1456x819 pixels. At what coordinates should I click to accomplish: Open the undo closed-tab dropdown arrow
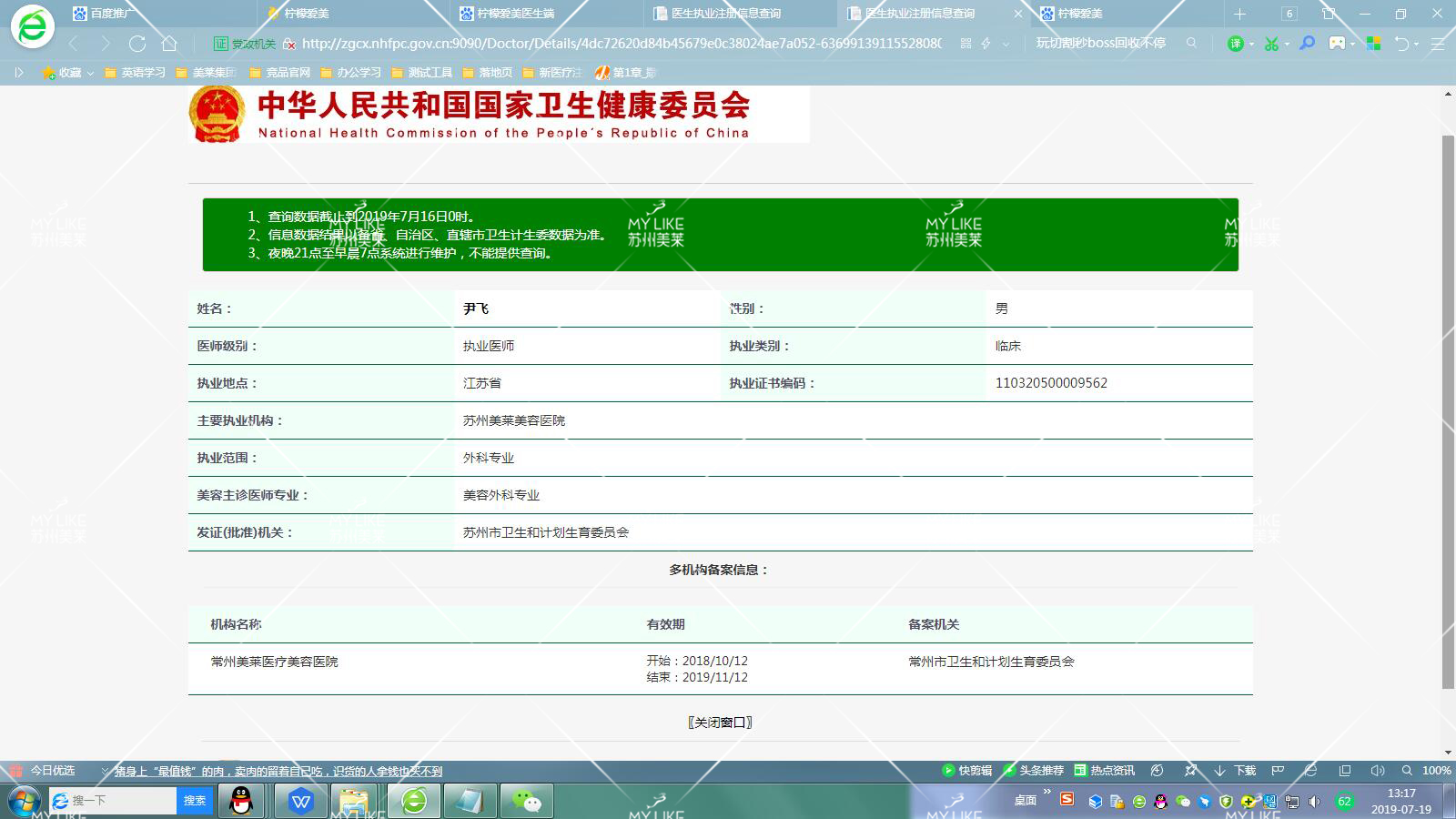pos(1417,45)
